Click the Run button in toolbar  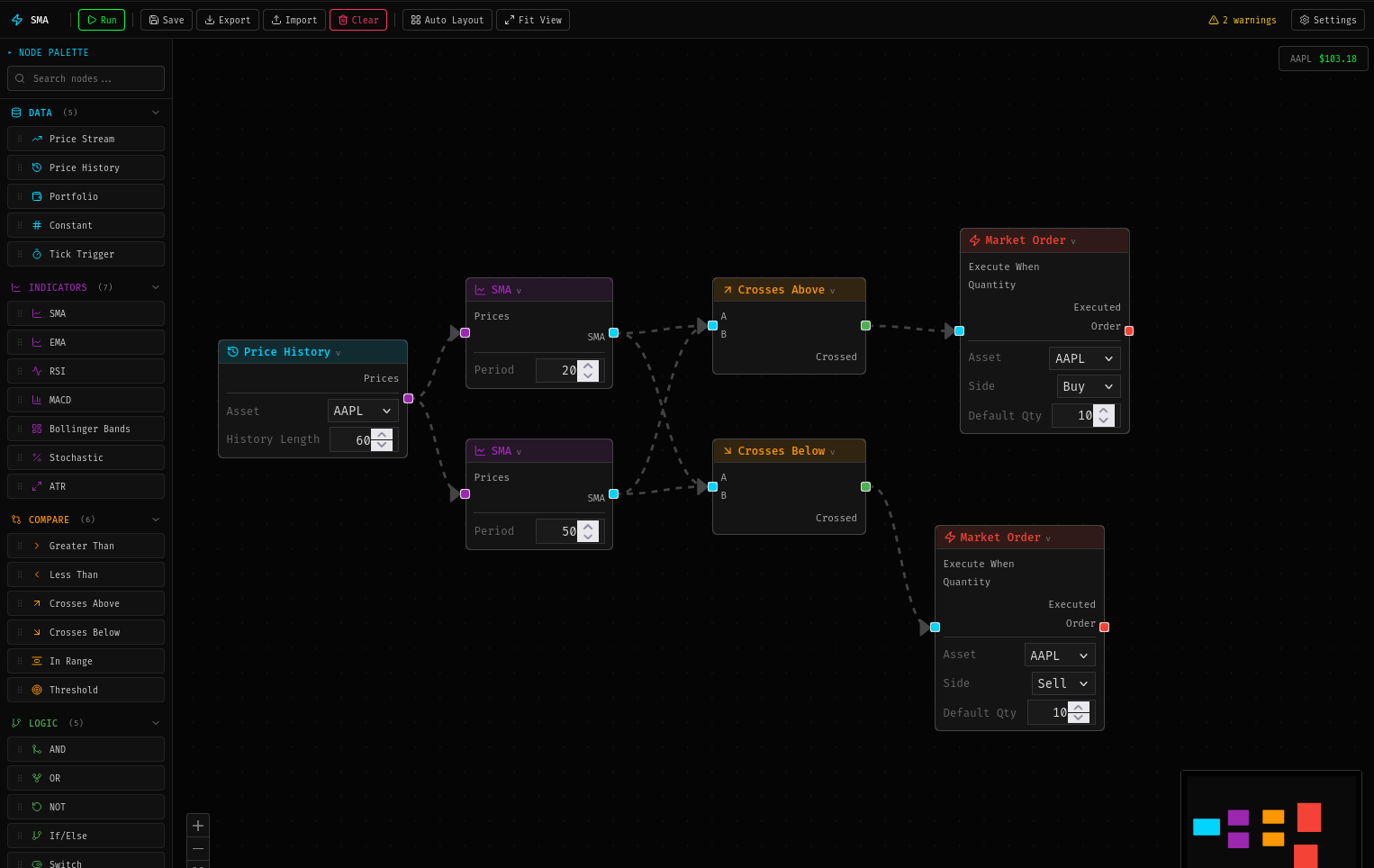pyautogui.click(x=102, y=20)
